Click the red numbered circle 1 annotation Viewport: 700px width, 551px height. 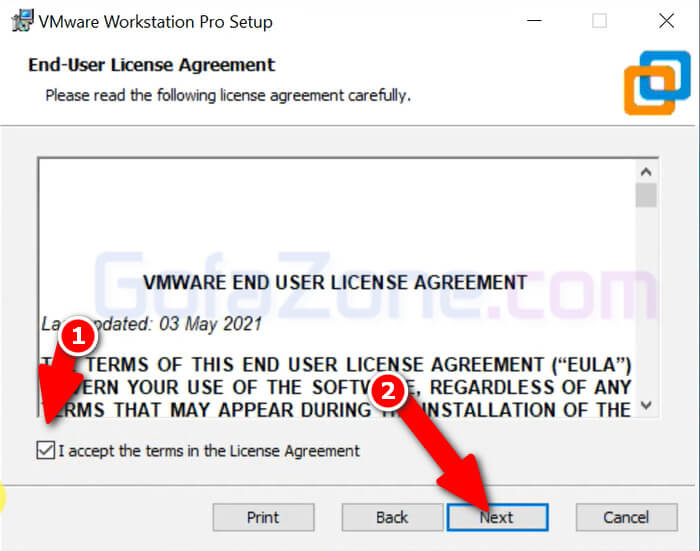[x=78, y=336]
